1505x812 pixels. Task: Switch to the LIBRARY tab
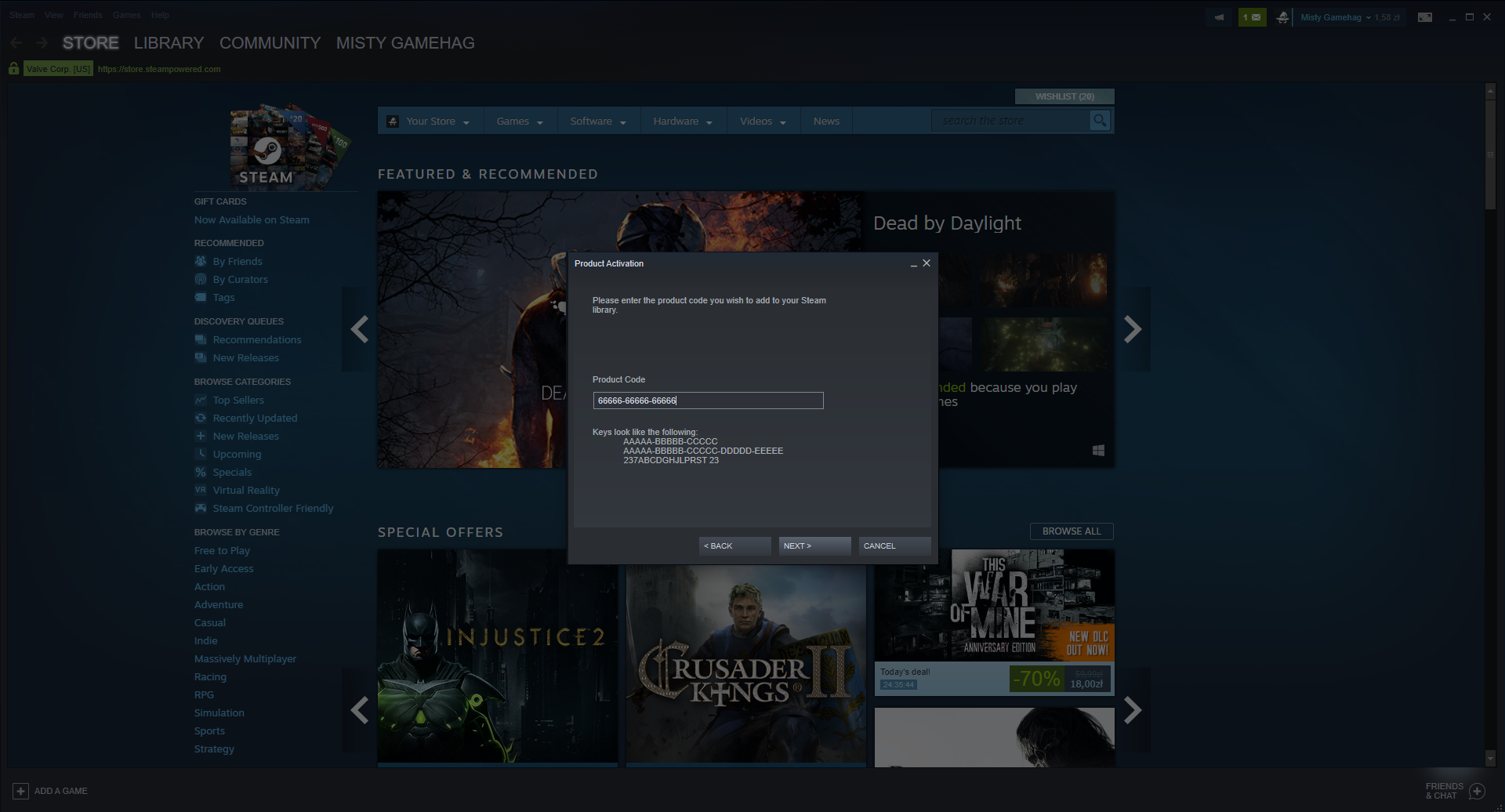[169, 43]
